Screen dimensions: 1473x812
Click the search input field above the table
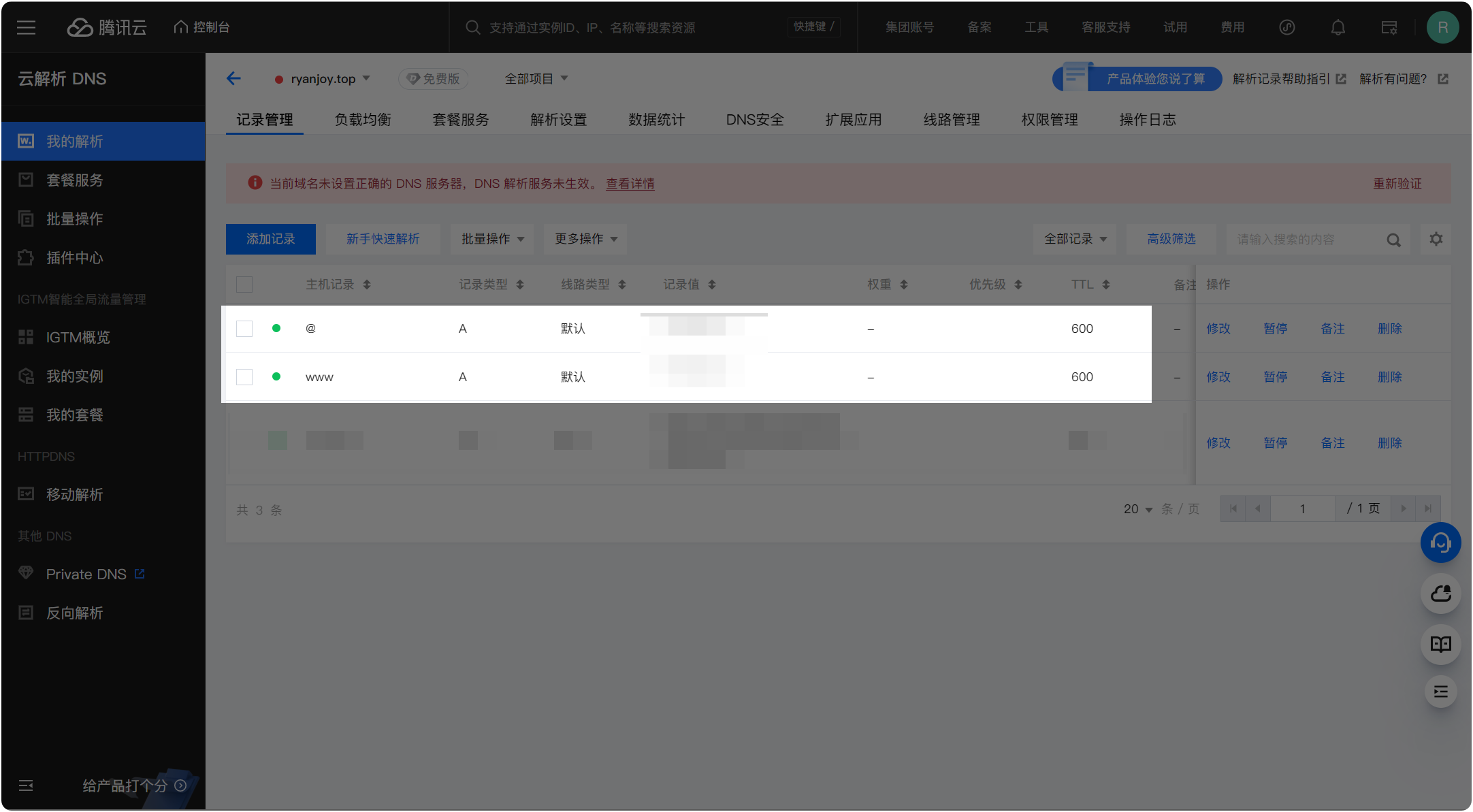point(1307,239)
